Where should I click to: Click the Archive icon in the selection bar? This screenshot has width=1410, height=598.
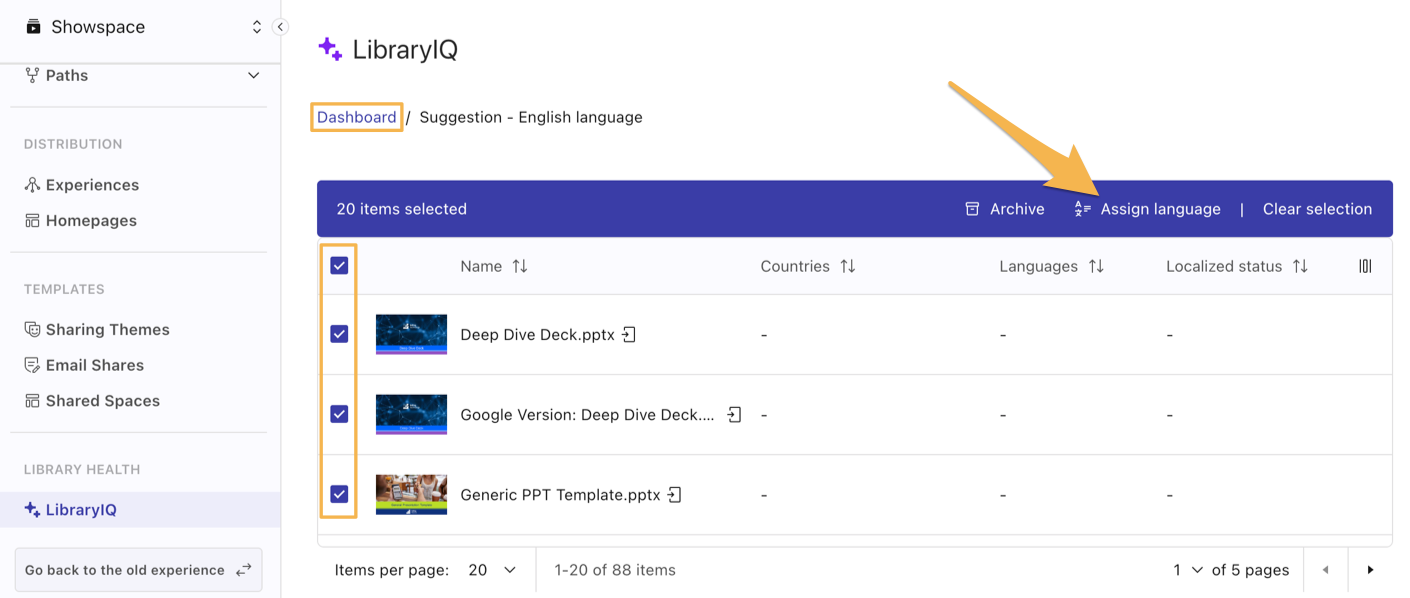[971, 208]
